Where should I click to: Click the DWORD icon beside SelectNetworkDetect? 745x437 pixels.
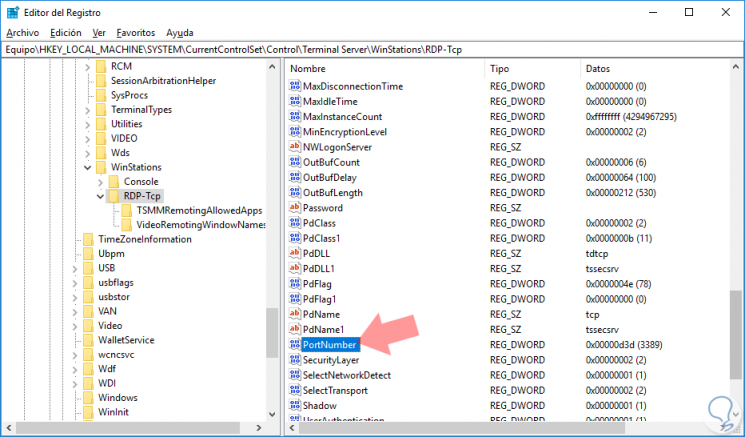tap(295, 375)
